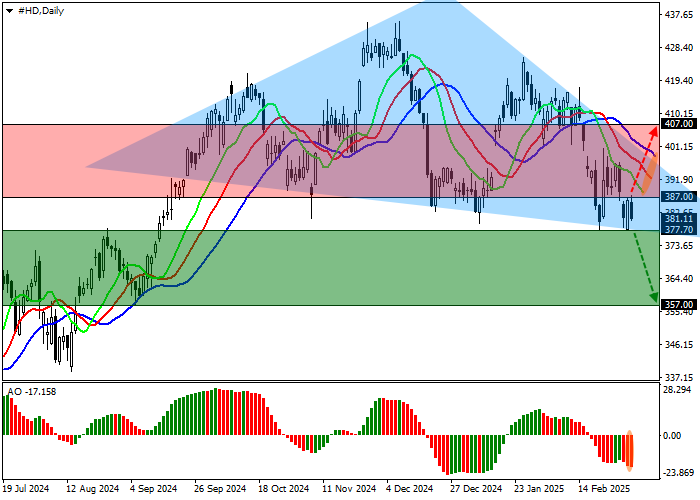The width and height of the screenshot is (700, 500).
Task: Click the 407.00 price level tag
Action: coord(678,125)
